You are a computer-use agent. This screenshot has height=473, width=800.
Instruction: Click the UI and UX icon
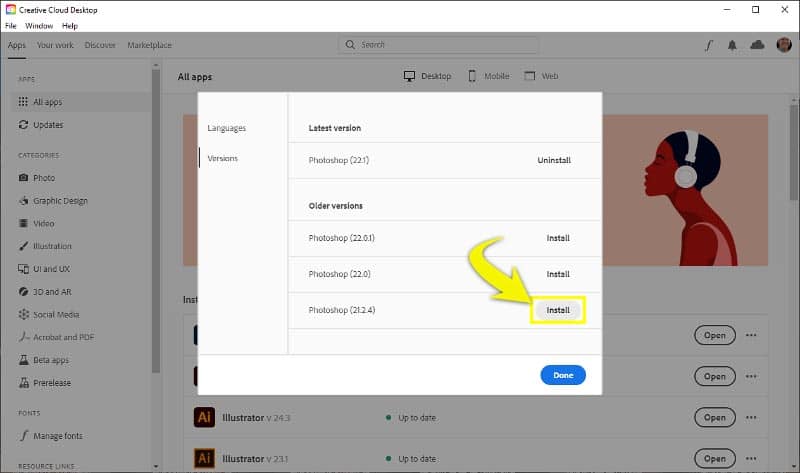click(23, 269)
